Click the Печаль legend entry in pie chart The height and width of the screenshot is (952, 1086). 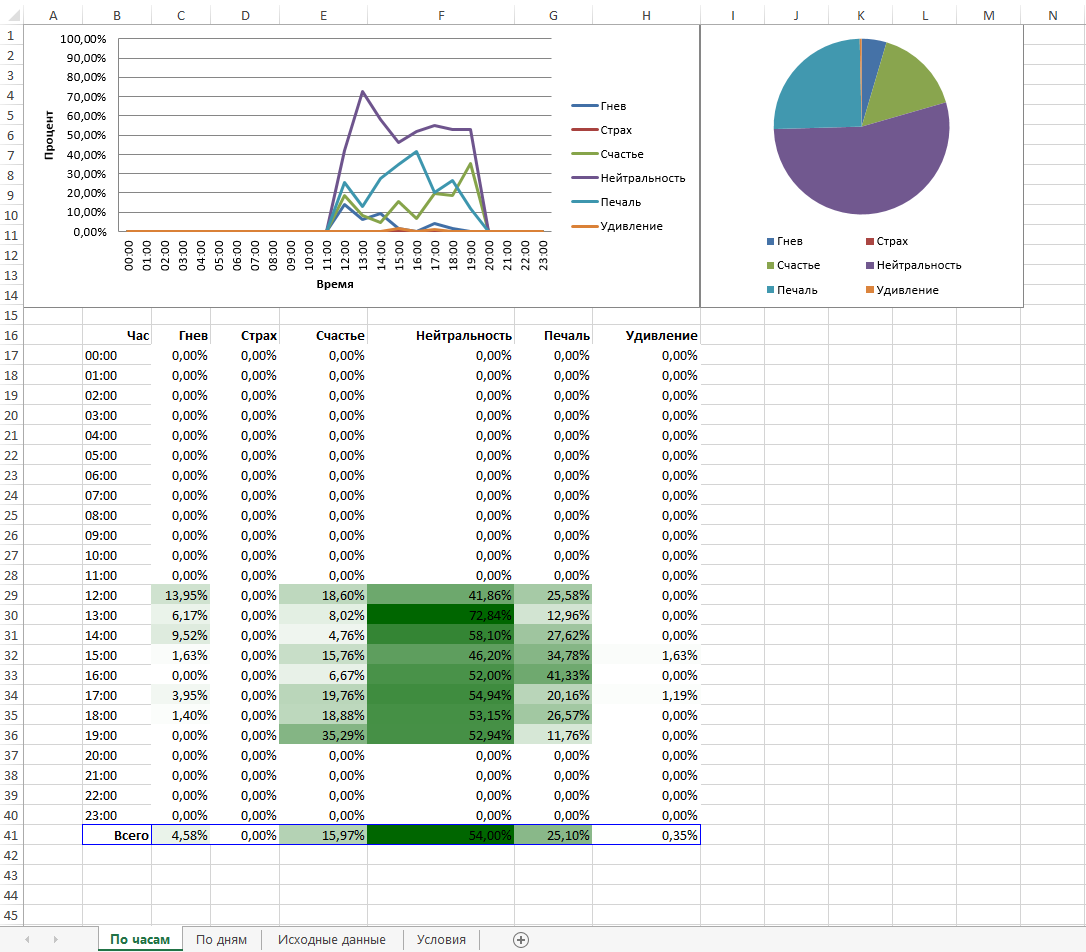coord(792,290)
